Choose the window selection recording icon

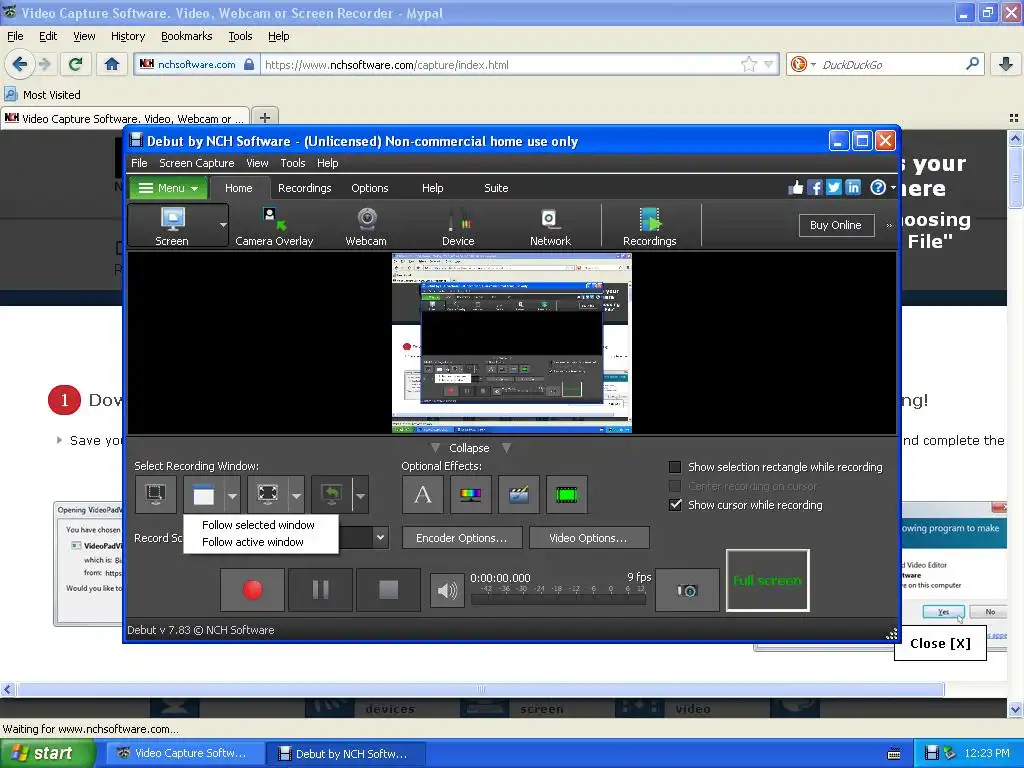pyautogui.click(x=204, y=494)
